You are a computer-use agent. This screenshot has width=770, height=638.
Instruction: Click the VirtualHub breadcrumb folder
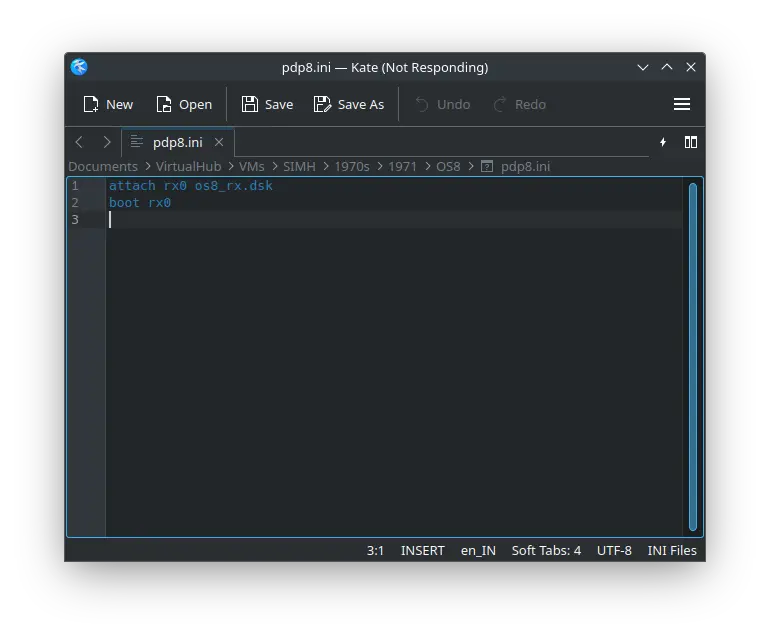tap(189, 166)
